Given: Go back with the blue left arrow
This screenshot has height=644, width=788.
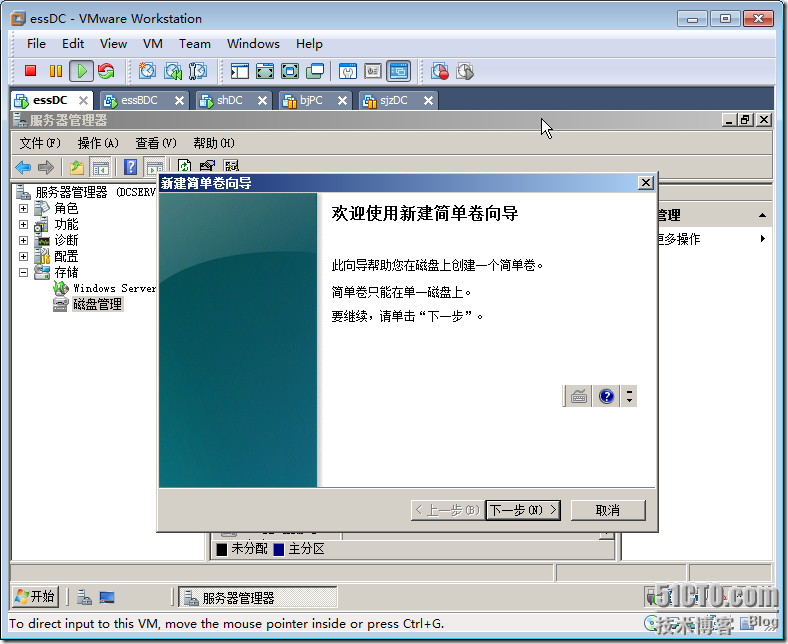Looking at the screenshot, I should pos(23,167).
